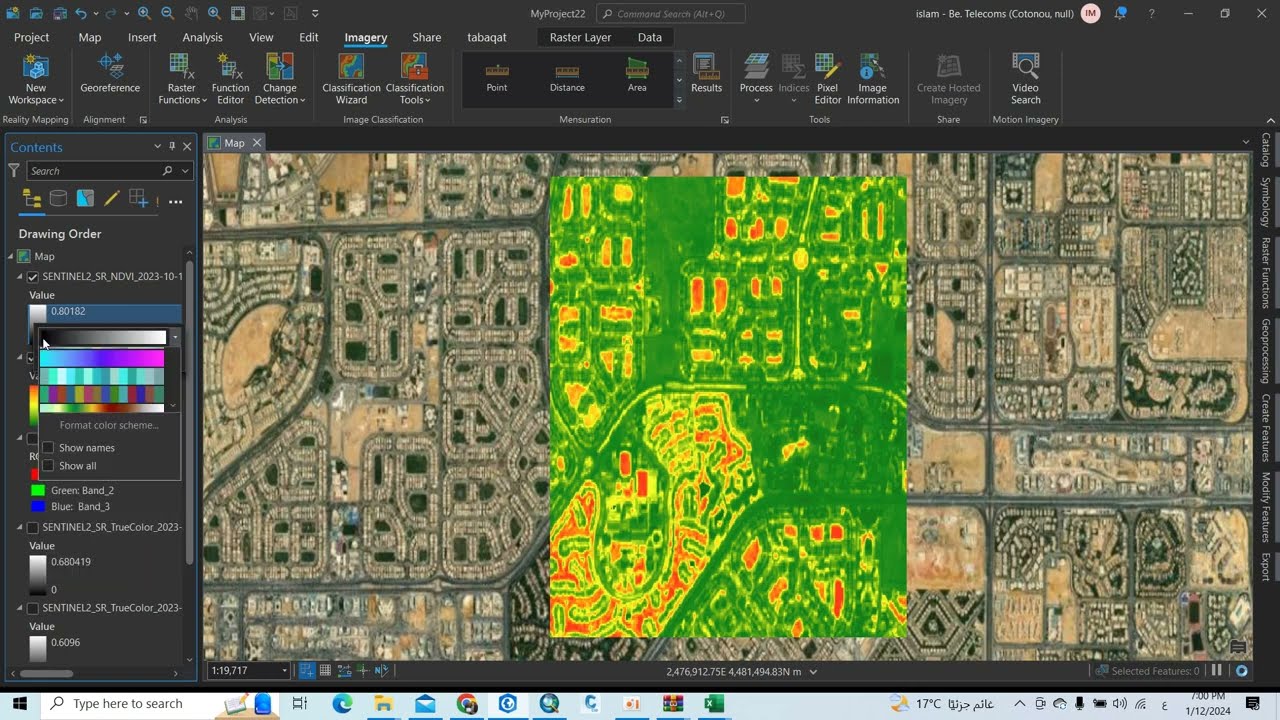Image resolution: width=1280 pixels, height=720 pixels.
Task: Close the Map view tab
Action: [x=256, y=143]
